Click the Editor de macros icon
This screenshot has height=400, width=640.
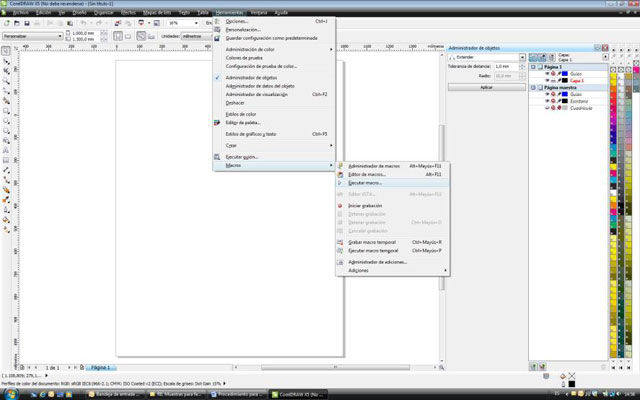coord(341,174)
